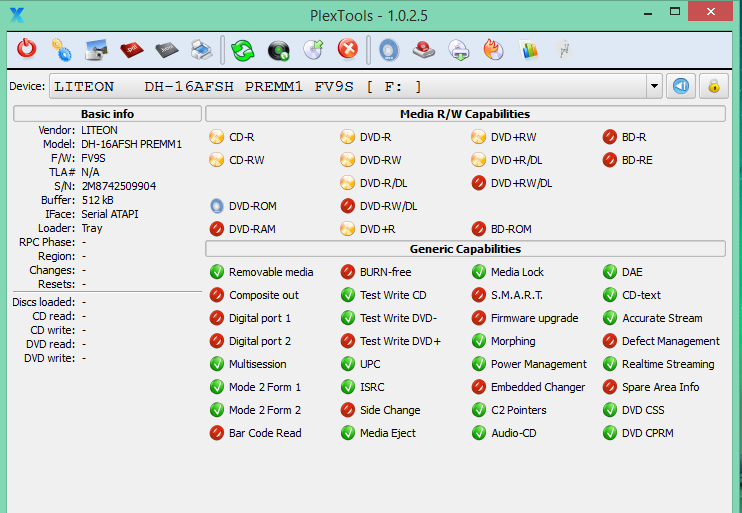742x513 pixels.
Task: Click the disc with green arrow icon
Action: [313, 50]
